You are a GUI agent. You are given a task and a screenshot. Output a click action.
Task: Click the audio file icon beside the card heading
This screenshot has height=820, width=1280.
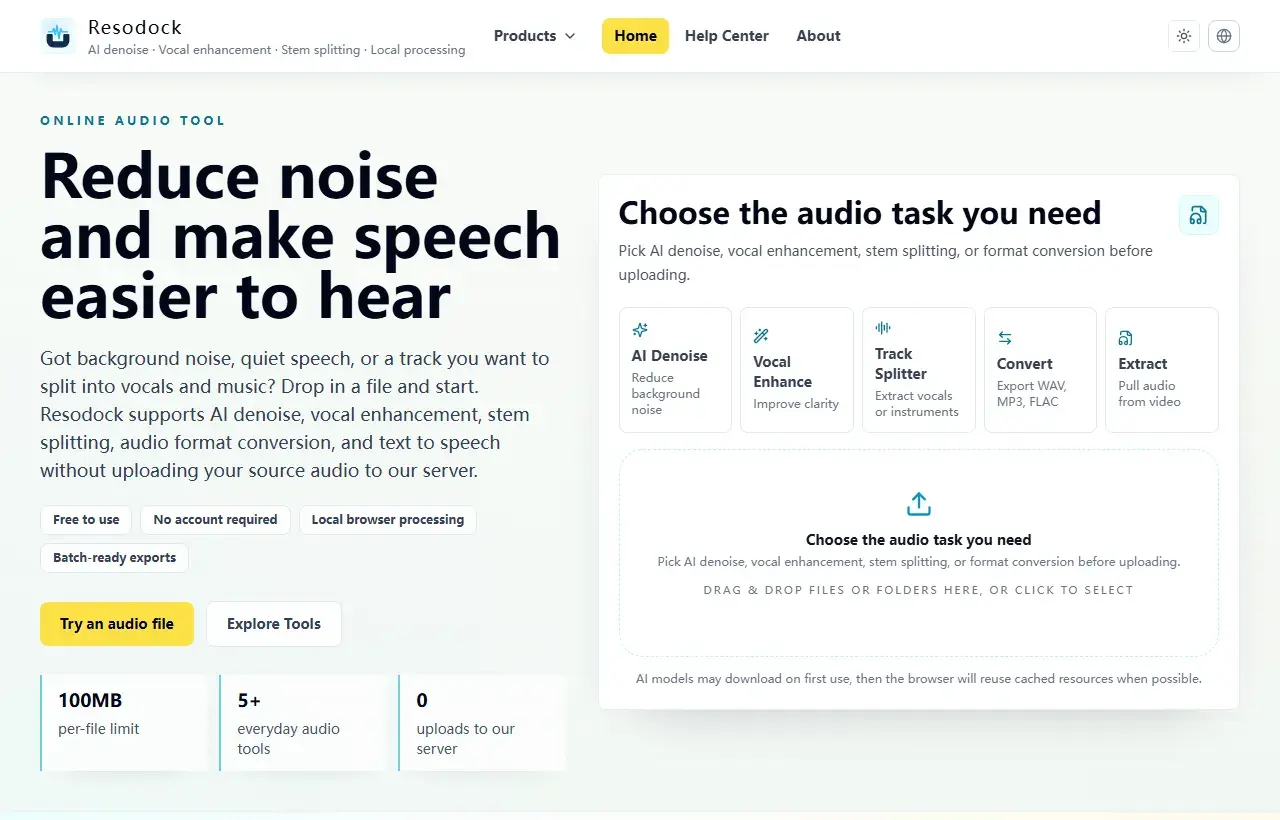pos(1198,215)
